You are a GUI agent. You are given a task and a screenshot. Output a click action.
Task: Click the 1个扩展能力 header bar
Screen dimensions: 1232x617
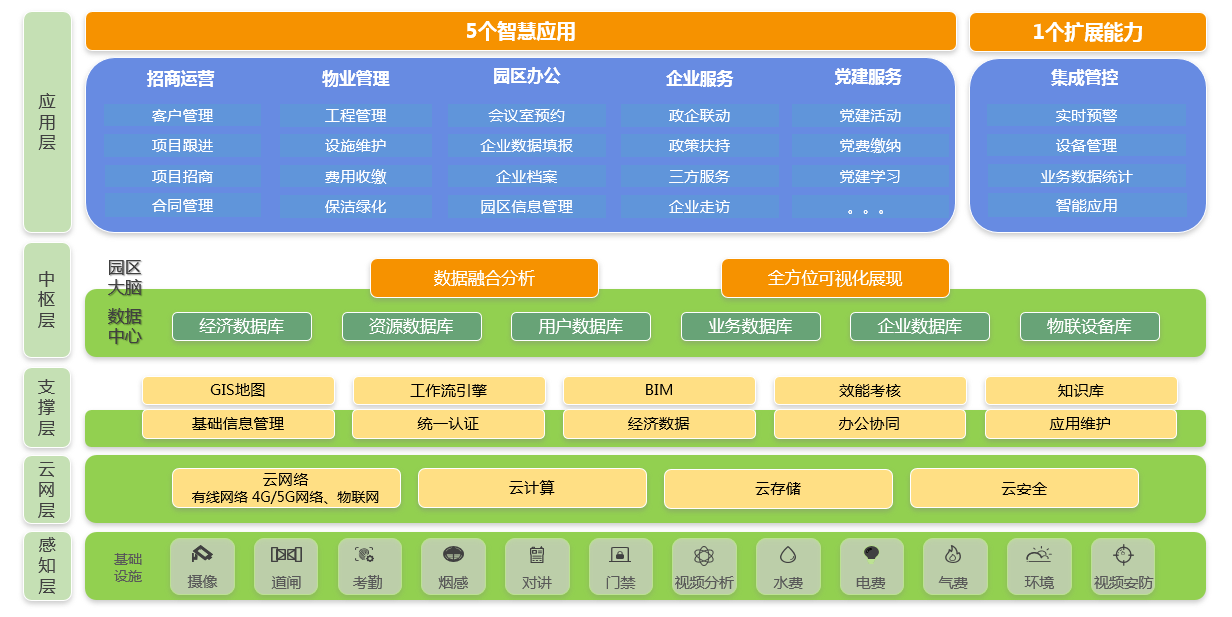[x=1088, y=32]
